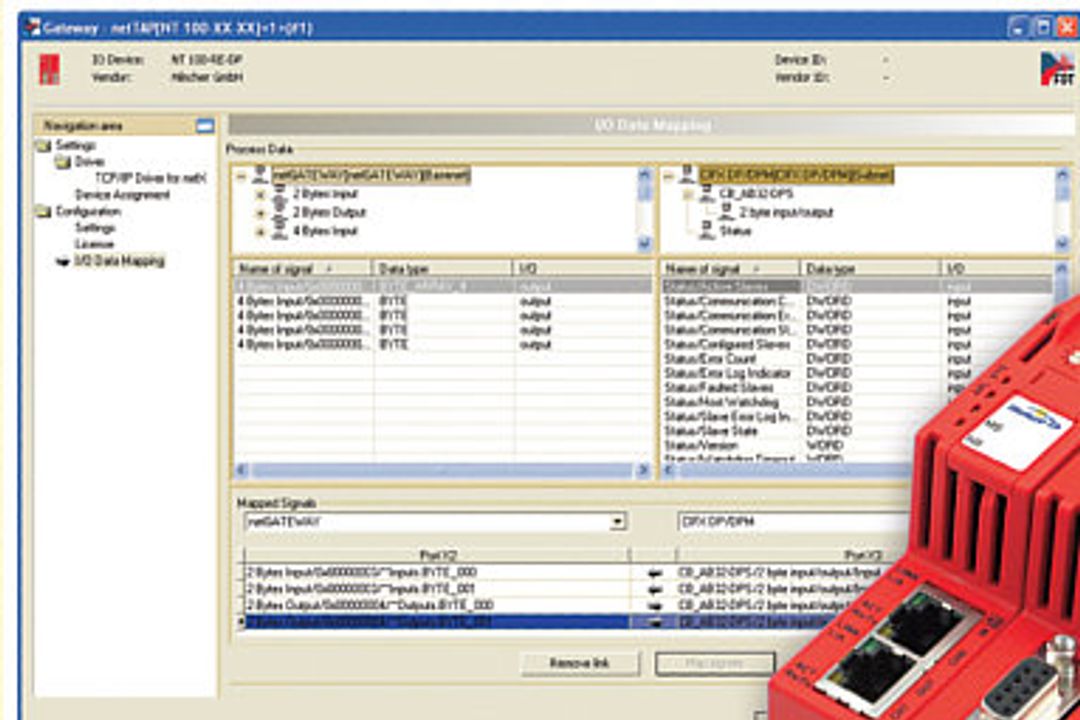Collapse the DPX DP/DPM root tree node
Image resolution: width=1080 pixels, height=720 pixels.
coord(667,176)
